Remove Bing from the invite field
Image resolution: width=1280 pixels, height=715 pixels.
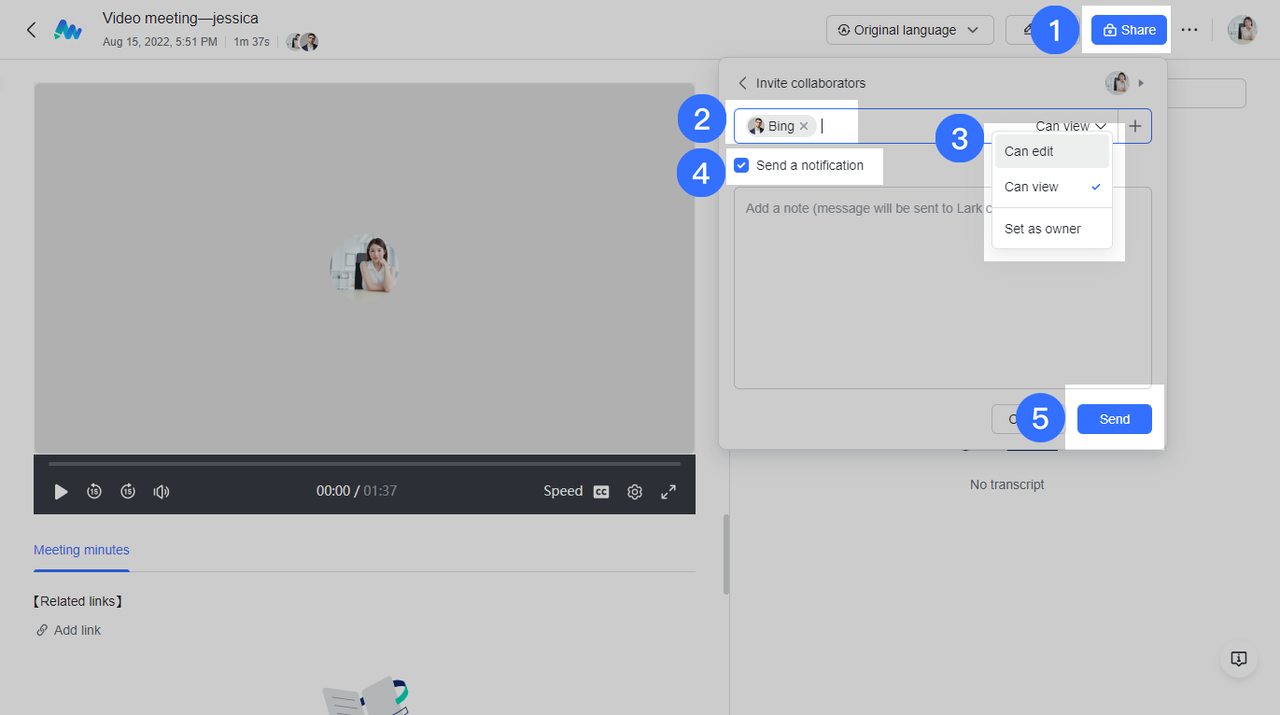[x=804, y=126]
